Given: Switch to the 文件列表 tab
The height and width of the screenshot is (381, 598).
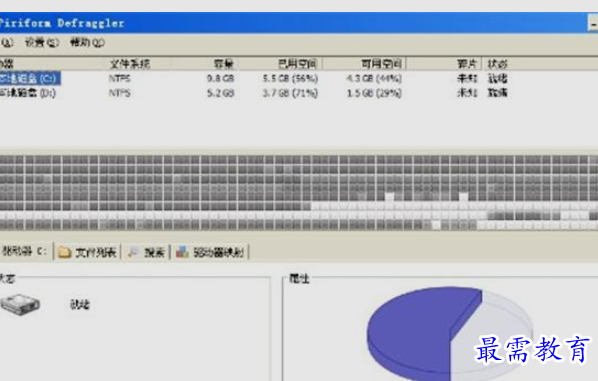Looking at the screenshot, I should [87, 252].
